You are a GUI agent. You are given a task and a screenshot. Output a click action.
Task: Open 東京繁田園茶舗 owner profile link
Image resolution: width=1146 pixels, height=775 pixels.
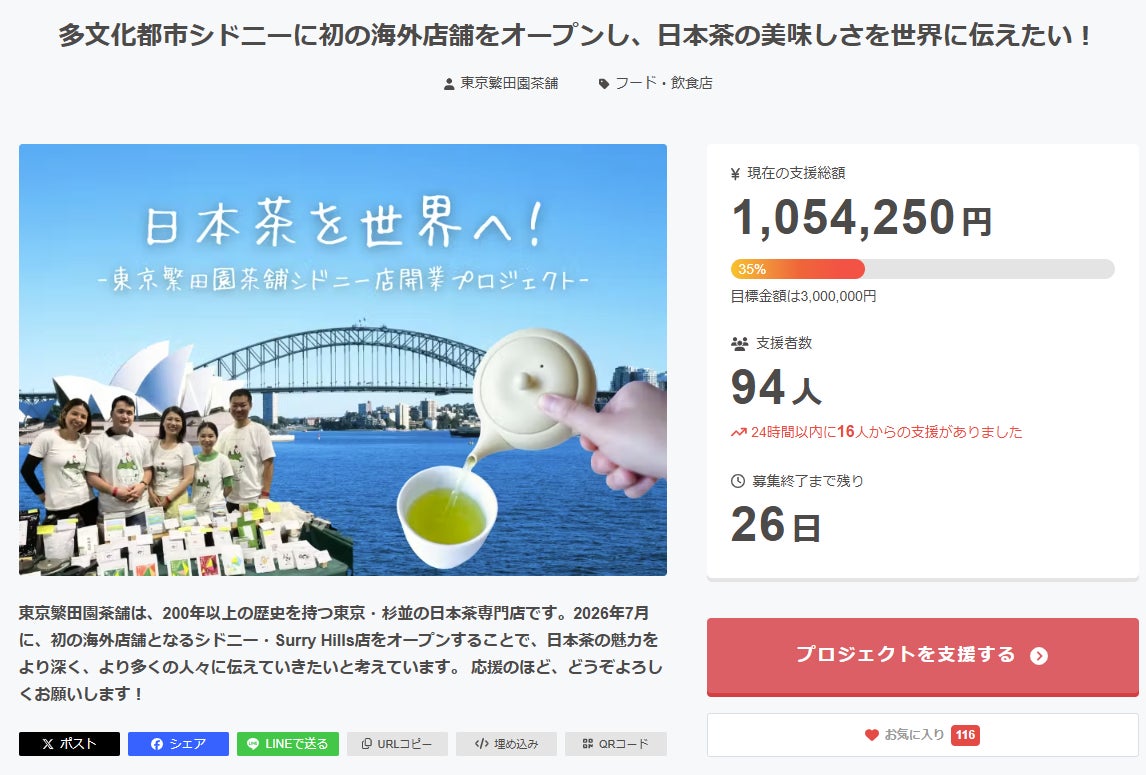click(509, 84)
